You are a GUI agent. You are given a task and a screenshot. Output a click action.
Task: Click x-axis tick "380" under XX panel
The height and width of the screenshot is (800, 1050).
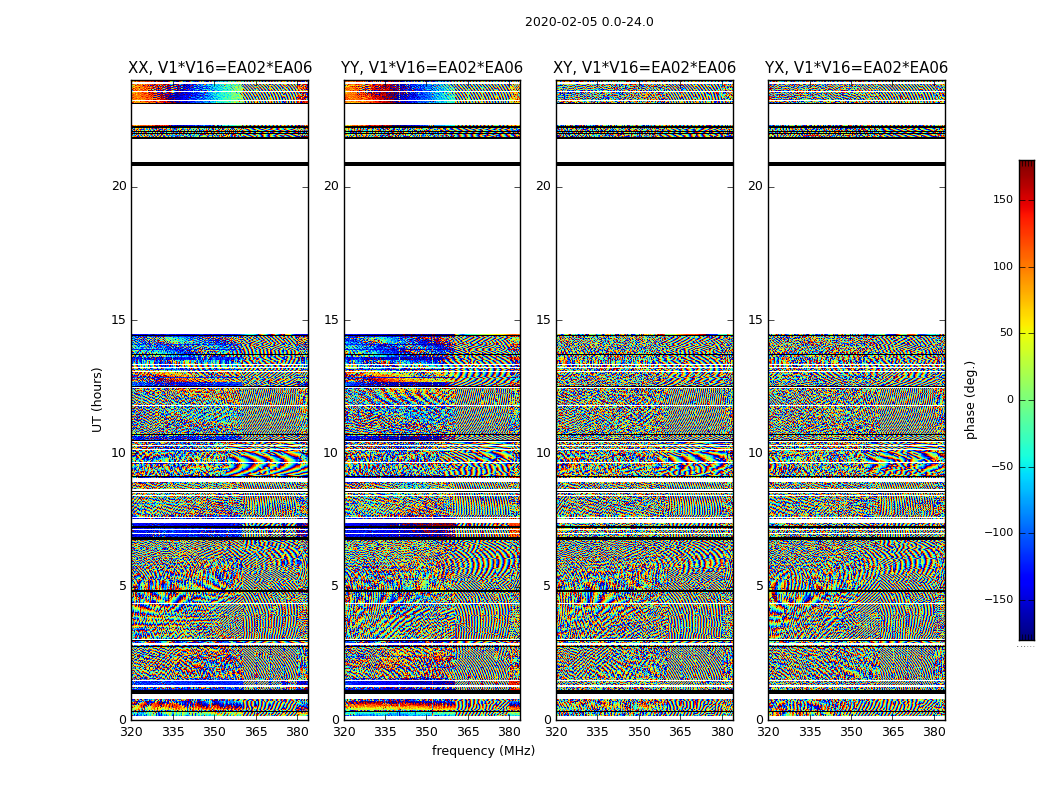tap(297, 732)
